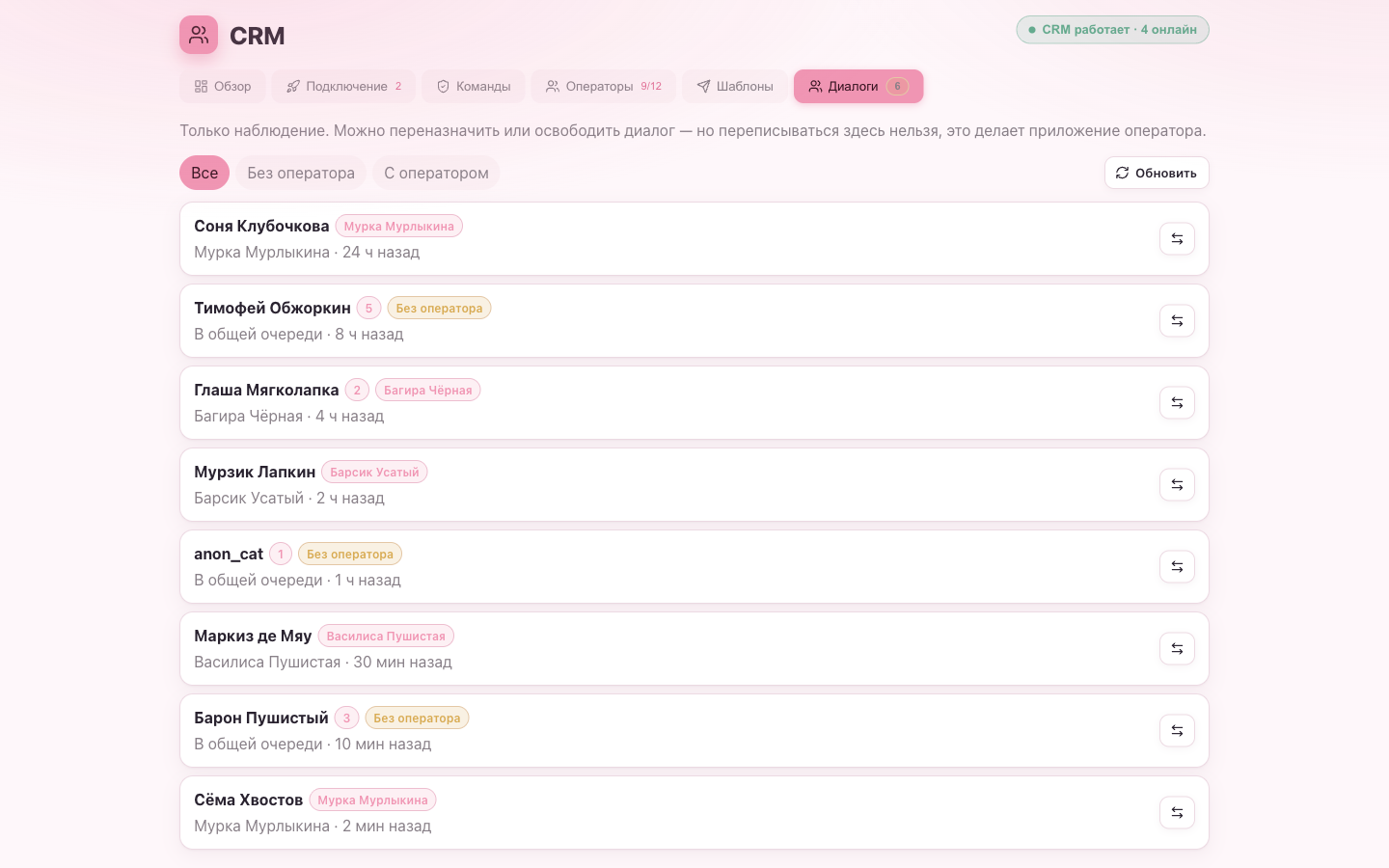Switch to the Подключение tab
Screen dimensions: 1389x868
tap(343, 86)
